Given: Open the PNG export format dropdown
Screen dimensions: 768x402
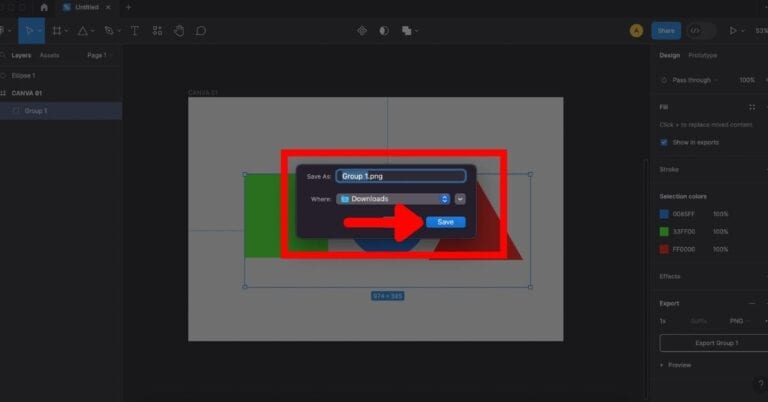Looking at the screenshot, I should [x=739, y=321].
